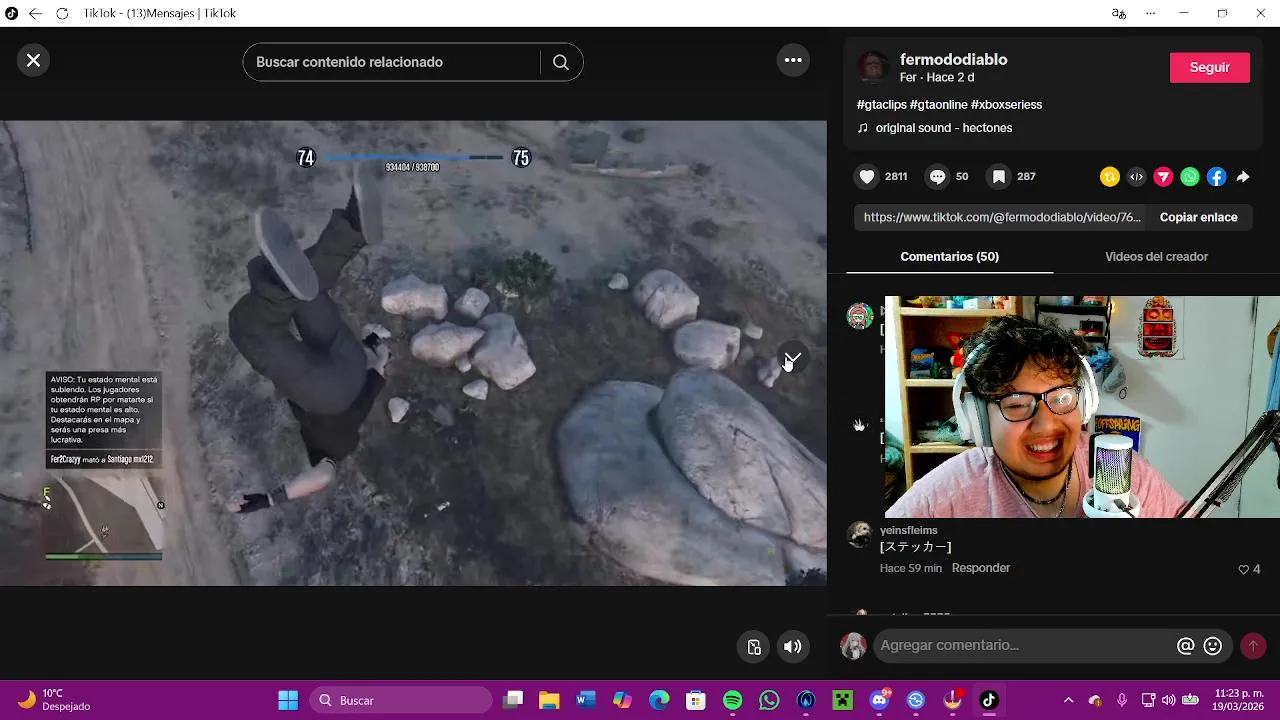The width and height of the screenshot is (1280, 720).
Task: Click the video URL text field
Action: click(1001, 217)
